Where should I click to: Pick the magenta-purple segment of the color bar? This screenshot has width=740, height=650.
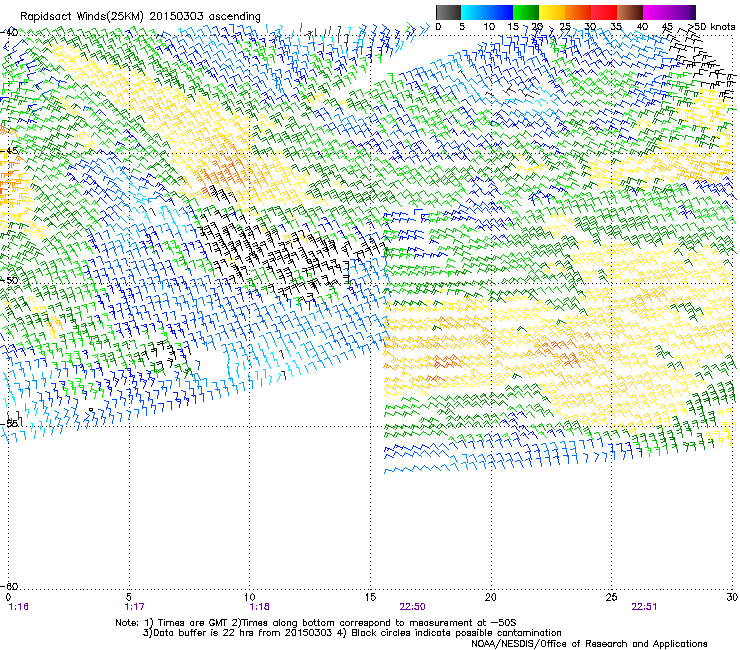coord(669,12)
